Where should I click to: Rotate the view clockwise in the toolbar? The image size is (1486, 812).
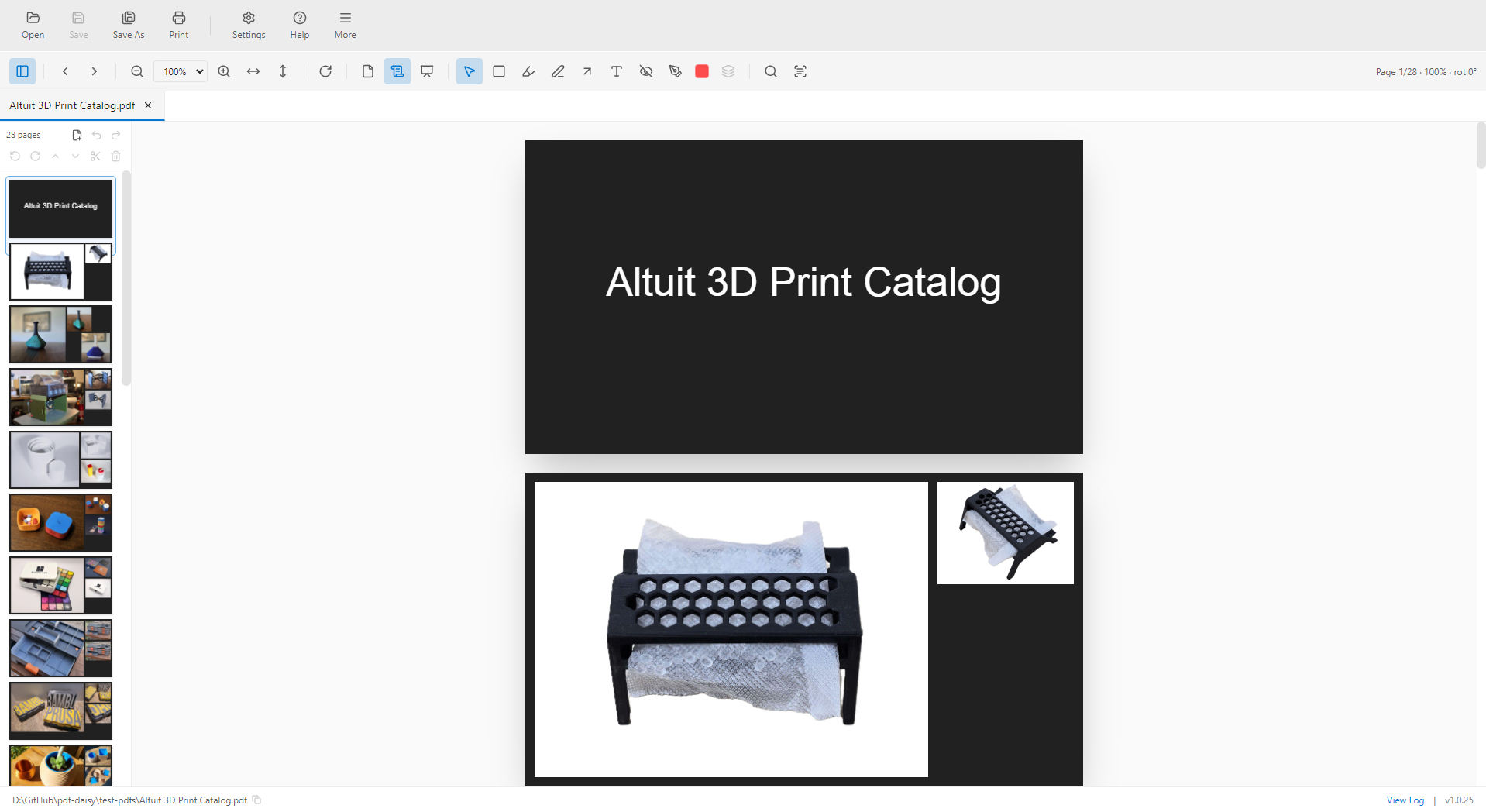pos(325,71)
